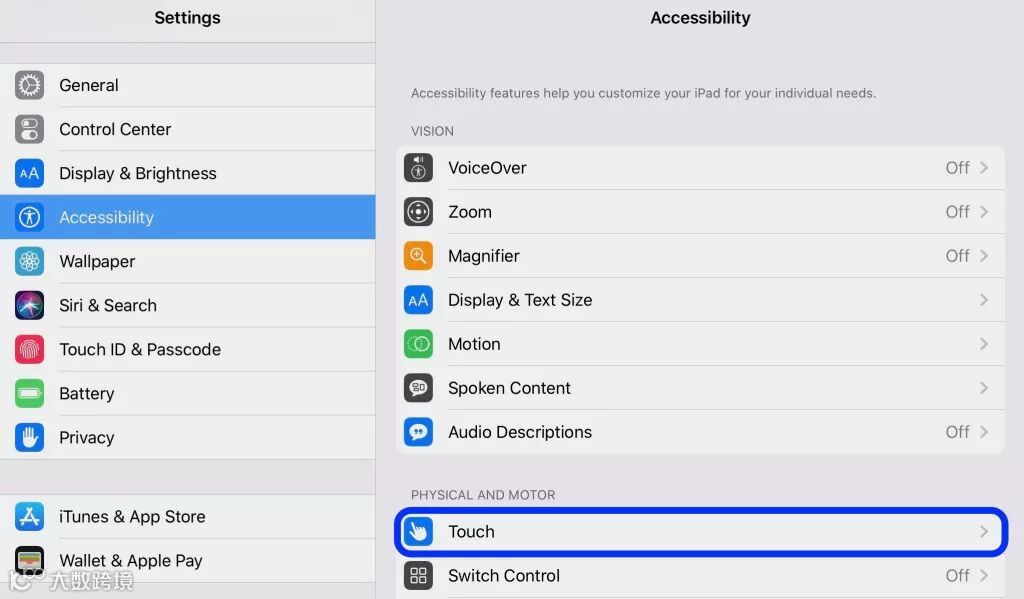The width and height of the screenshot is (1024, 599).
Task: Select iTunes & App Store in sidebar
Action: click(x=187, y=517)
